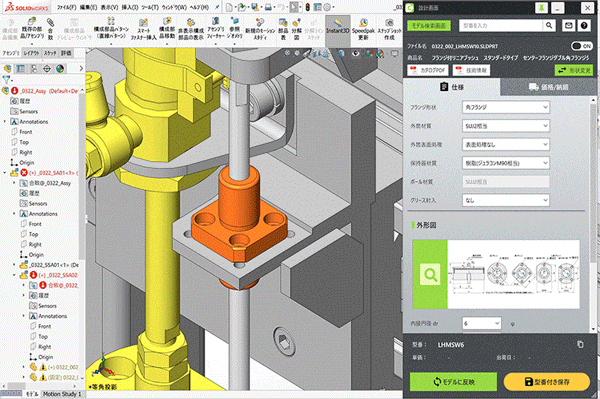Select the filter funnel icon in feature tree
The image size is (600, 399).
7,80
